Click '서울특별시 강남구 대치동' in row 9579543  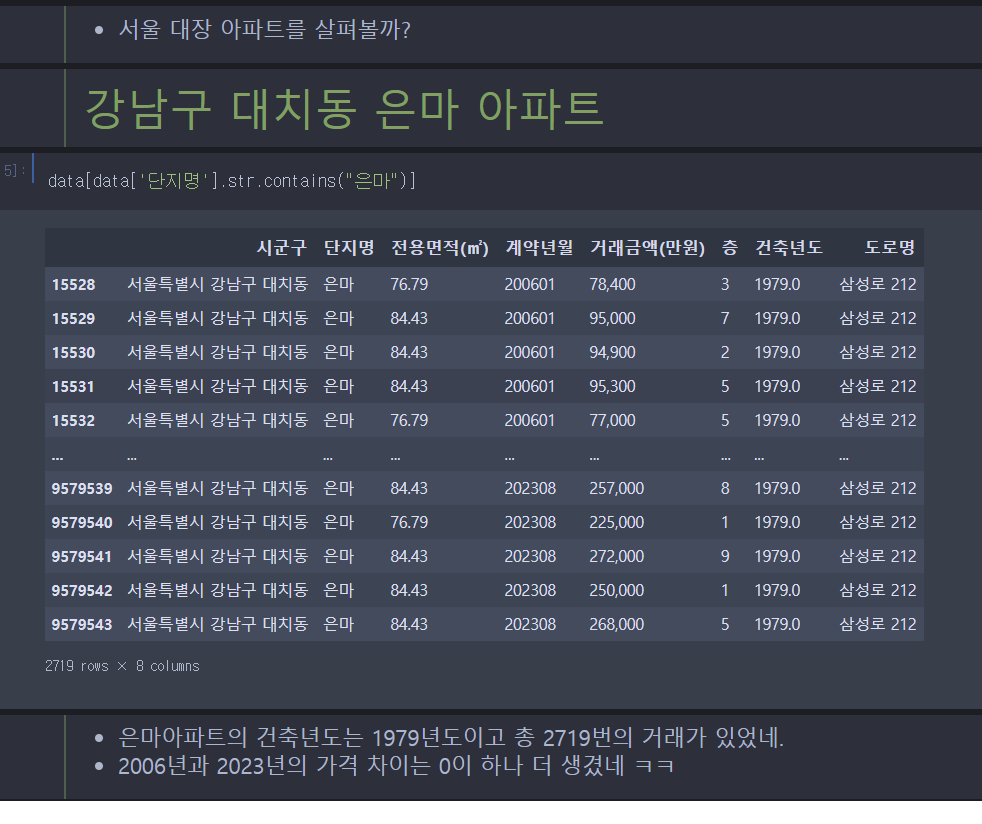pyautogui.click(x=217, y=624)
